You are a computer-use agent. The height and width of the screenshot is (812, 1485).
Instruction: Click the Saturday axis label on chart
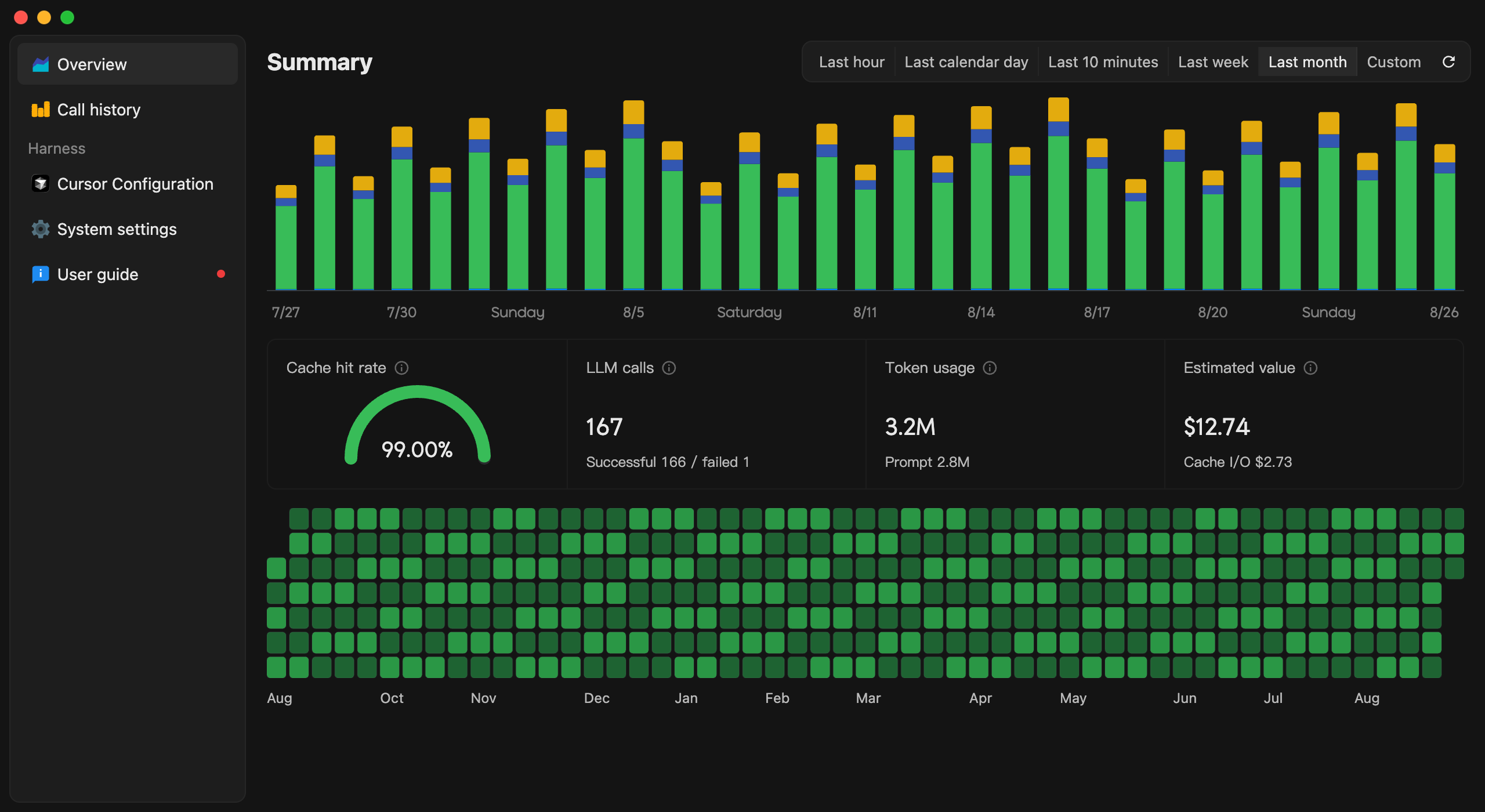(x=749, y=312)
